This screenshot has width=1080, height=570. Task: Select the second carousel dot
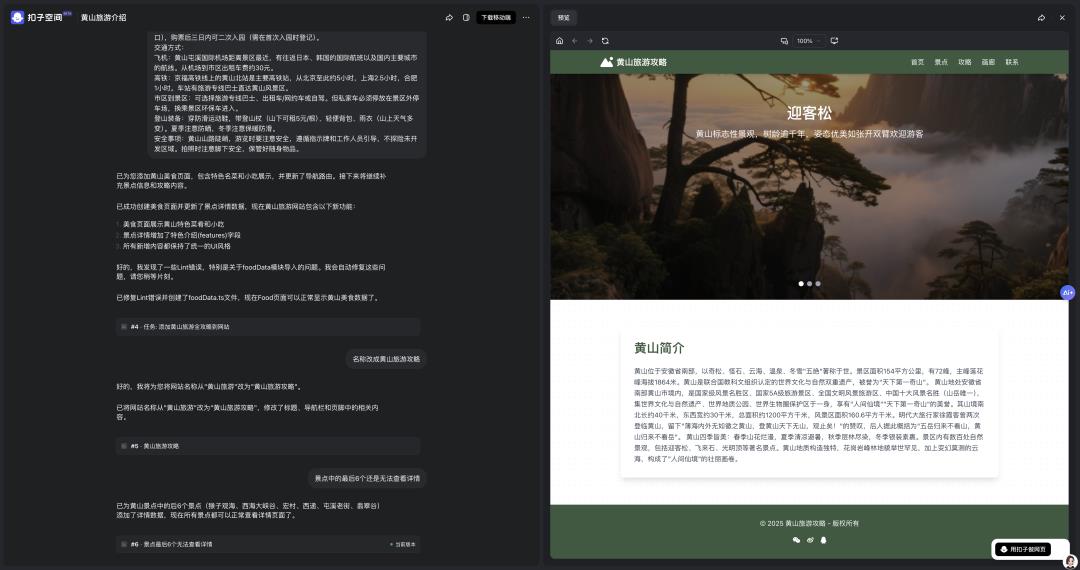point(809,284)
